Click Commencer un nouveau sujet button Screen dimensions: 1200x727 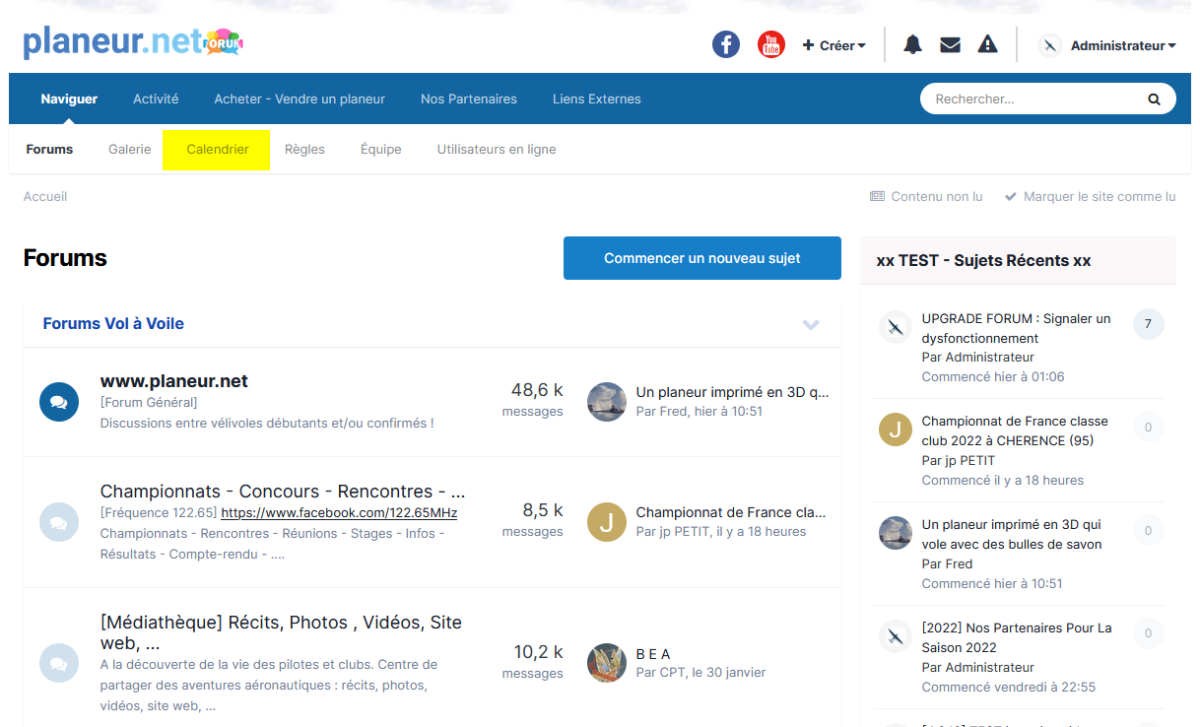[x=702, y=258]
